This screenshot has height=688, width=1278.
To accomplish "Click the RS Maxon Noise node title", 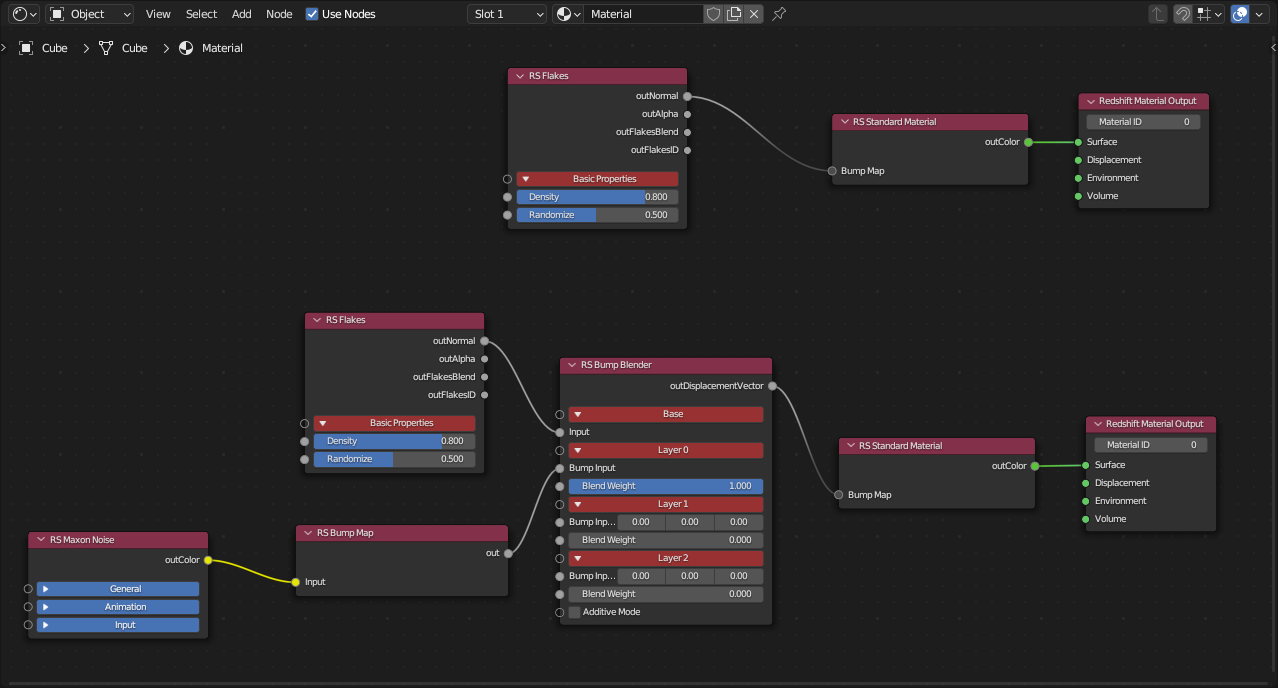I will [x=82, y=540].
